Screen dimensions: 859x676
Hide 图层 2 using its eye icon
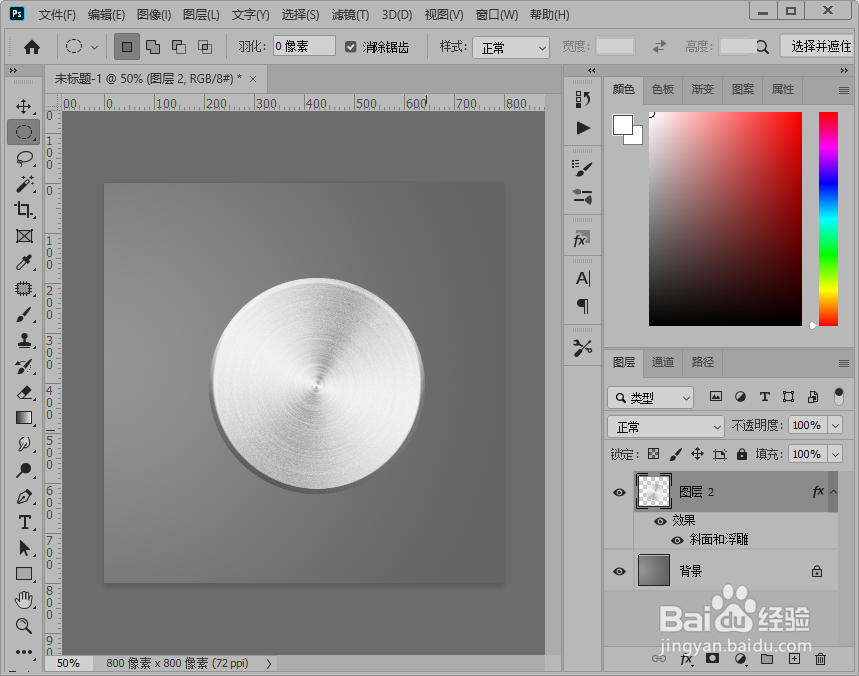(620, 492)
